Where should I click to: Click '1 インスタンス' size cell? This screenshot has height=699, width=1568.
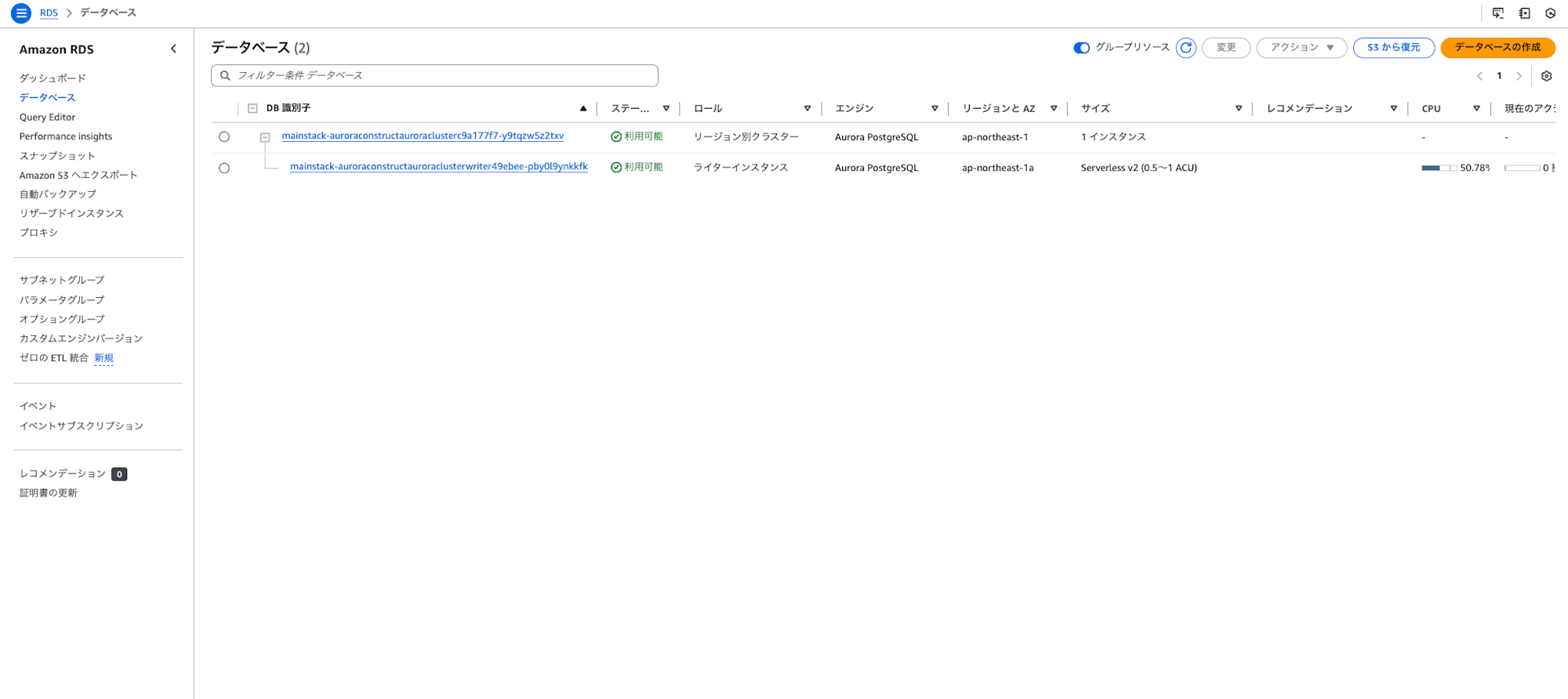[x=1113, y=136]
